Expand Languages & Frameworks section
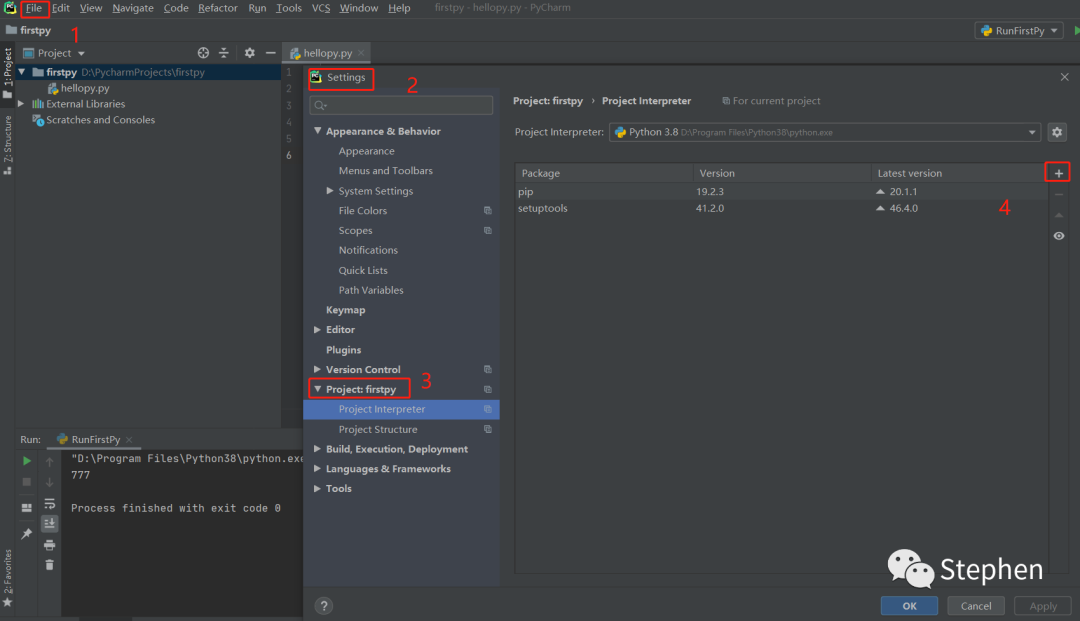 (318, 469)
